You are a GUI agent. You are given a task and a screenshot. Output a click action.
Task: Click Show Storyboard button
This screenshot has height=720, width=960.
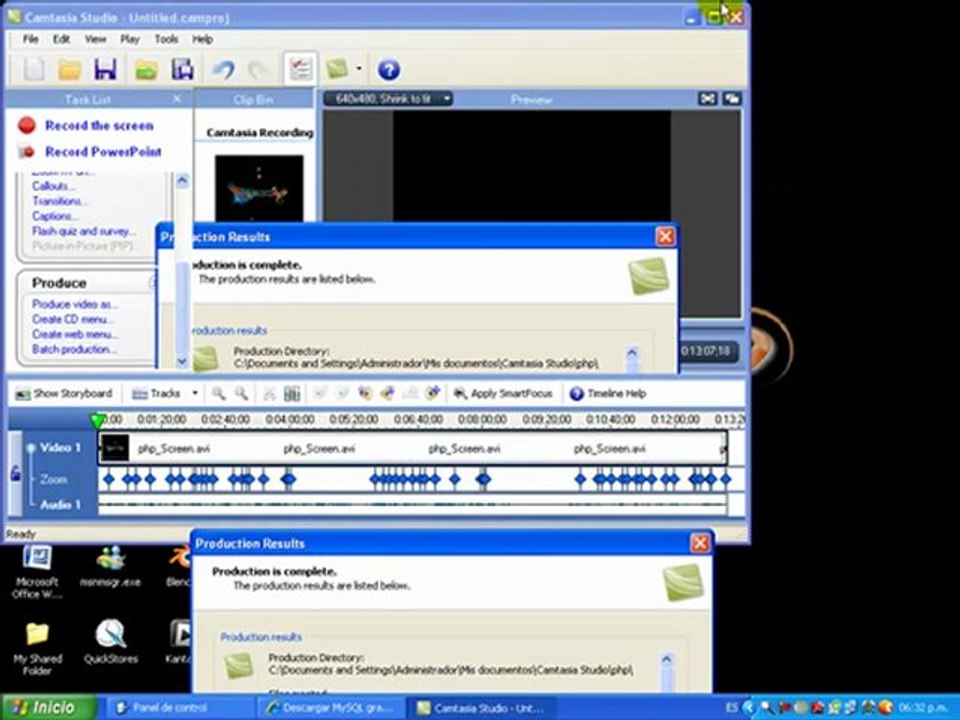point(64,394)
